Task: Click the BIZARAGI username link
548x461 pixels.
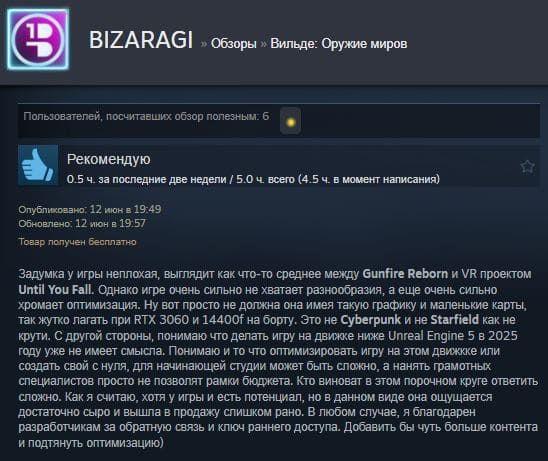Action: 141,40
